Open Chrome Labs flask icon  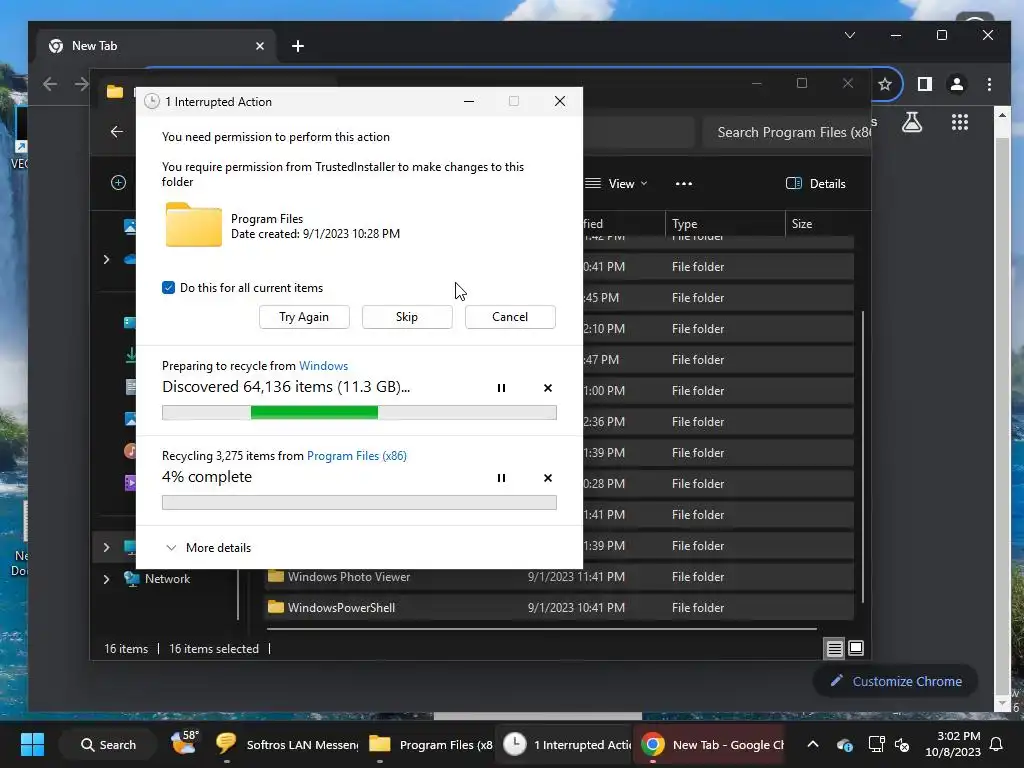(912, 122)
